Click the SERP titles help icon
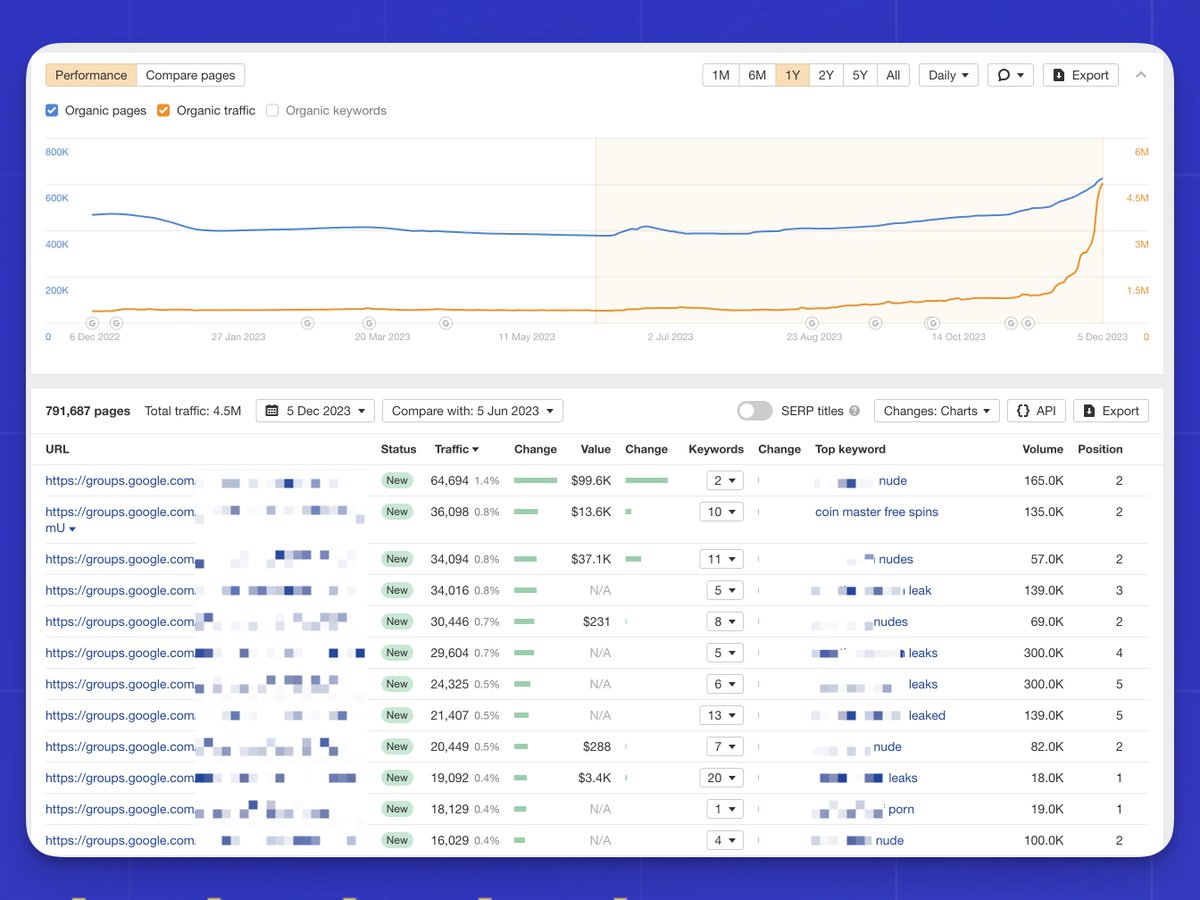 point(854,411)
